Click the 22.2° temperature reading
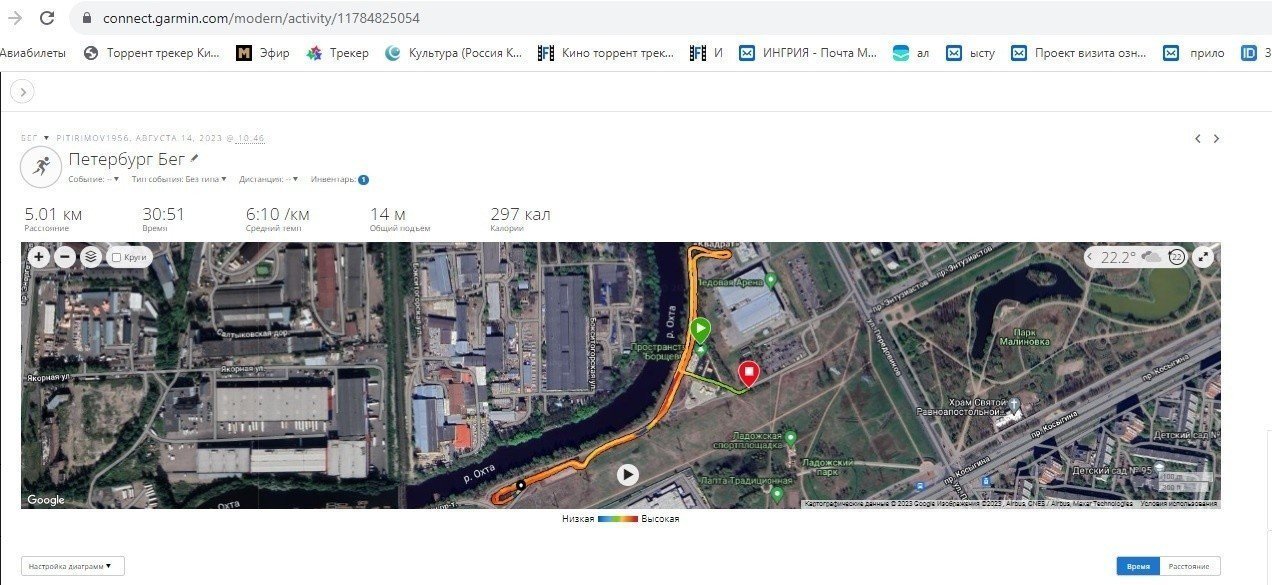This screenshot has height=585, width=1272. pos(1117,257)
